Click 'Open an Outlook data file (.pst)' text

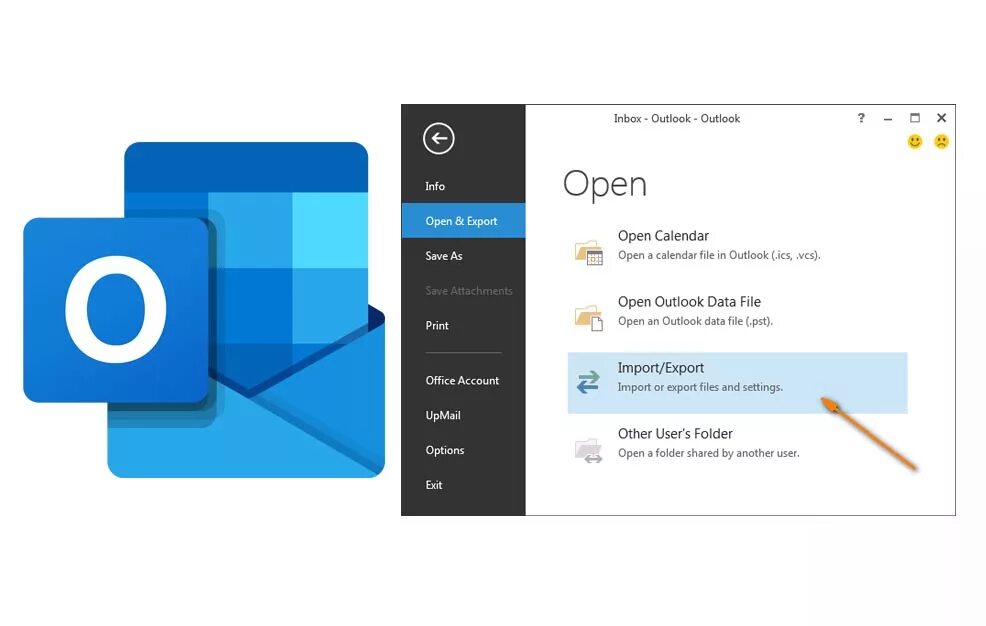tap(695, 321)
